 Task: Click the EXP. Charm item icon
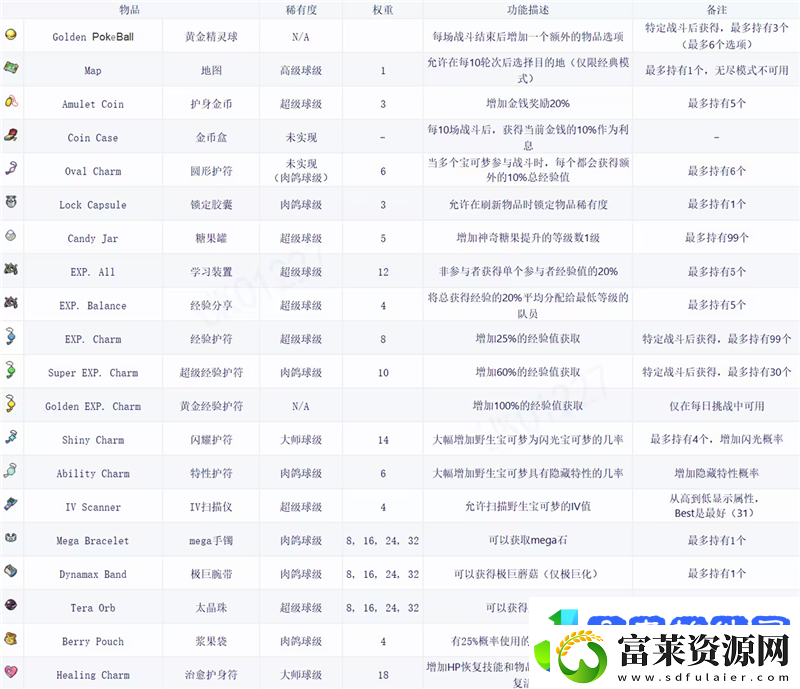coord(11,336)
